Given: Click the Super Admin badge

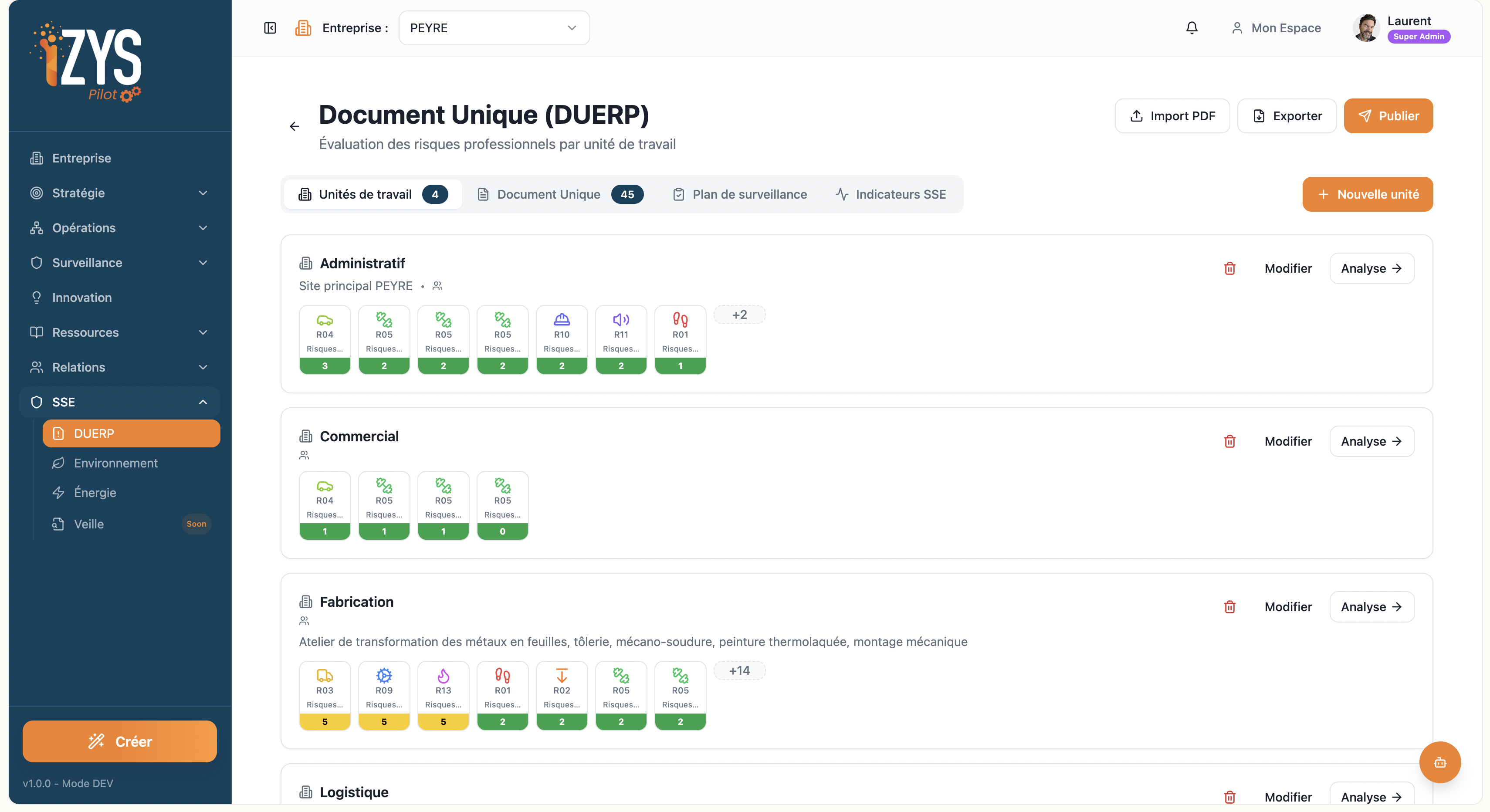Looking at the screenshot, I should (x=1418, y=37).
